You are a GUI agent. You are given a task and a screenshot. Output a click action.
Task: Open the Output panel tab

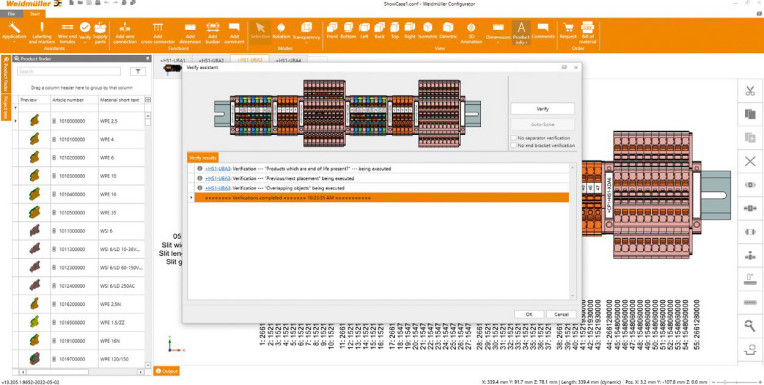166,371
